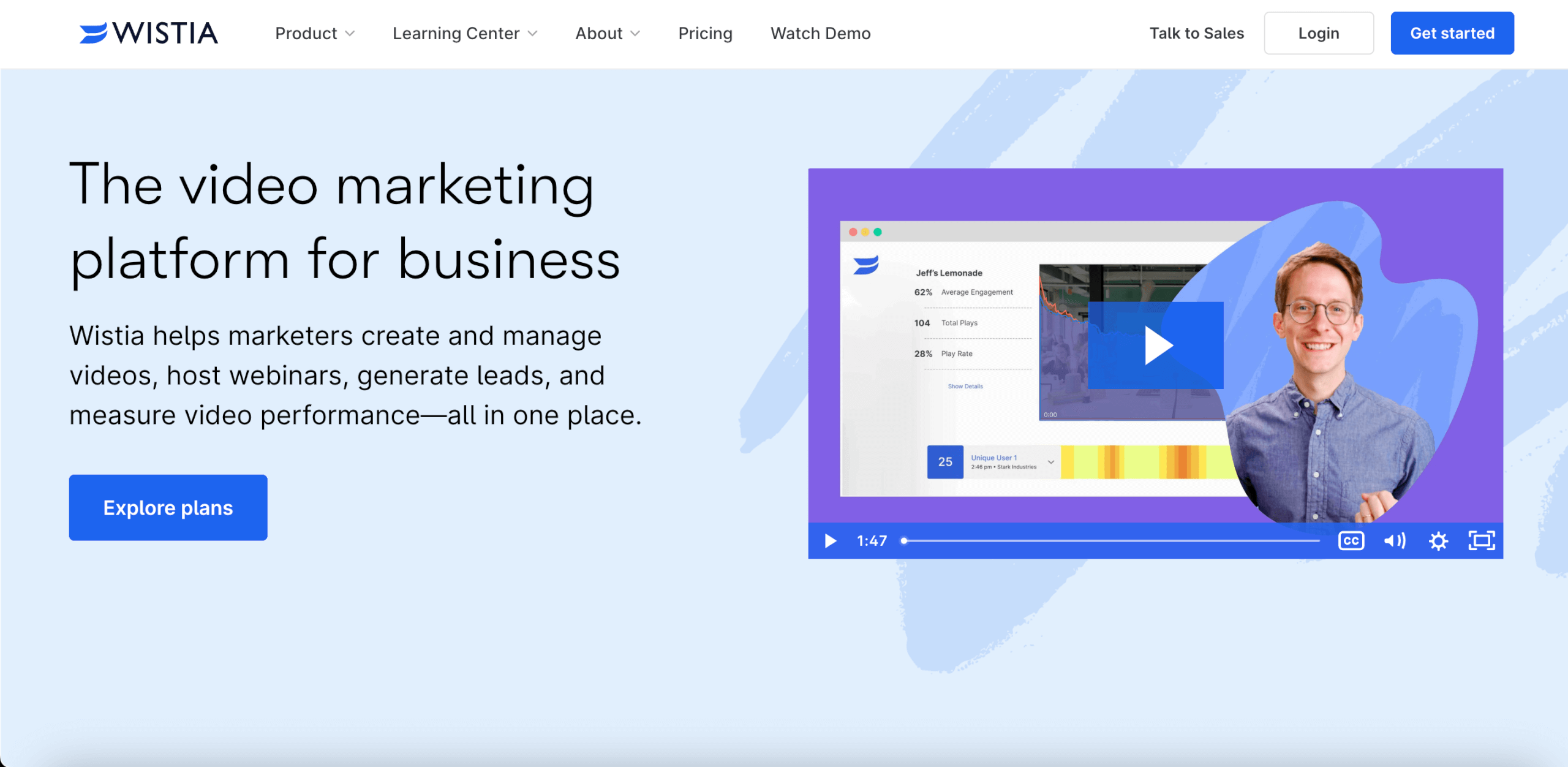The width and height of the screenshot is (1568, 767).
Task: Click the Jeff's Lemonade title text
Action: click(x=949, y=273)
